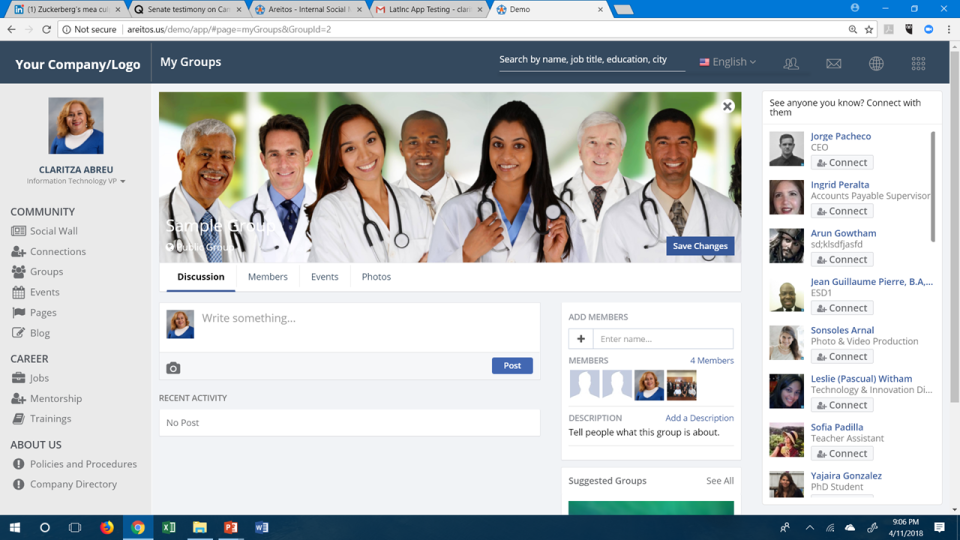Connect with Jorge Pacheco
The height and width of the screenshot is (540, 960).
(842, 162)
